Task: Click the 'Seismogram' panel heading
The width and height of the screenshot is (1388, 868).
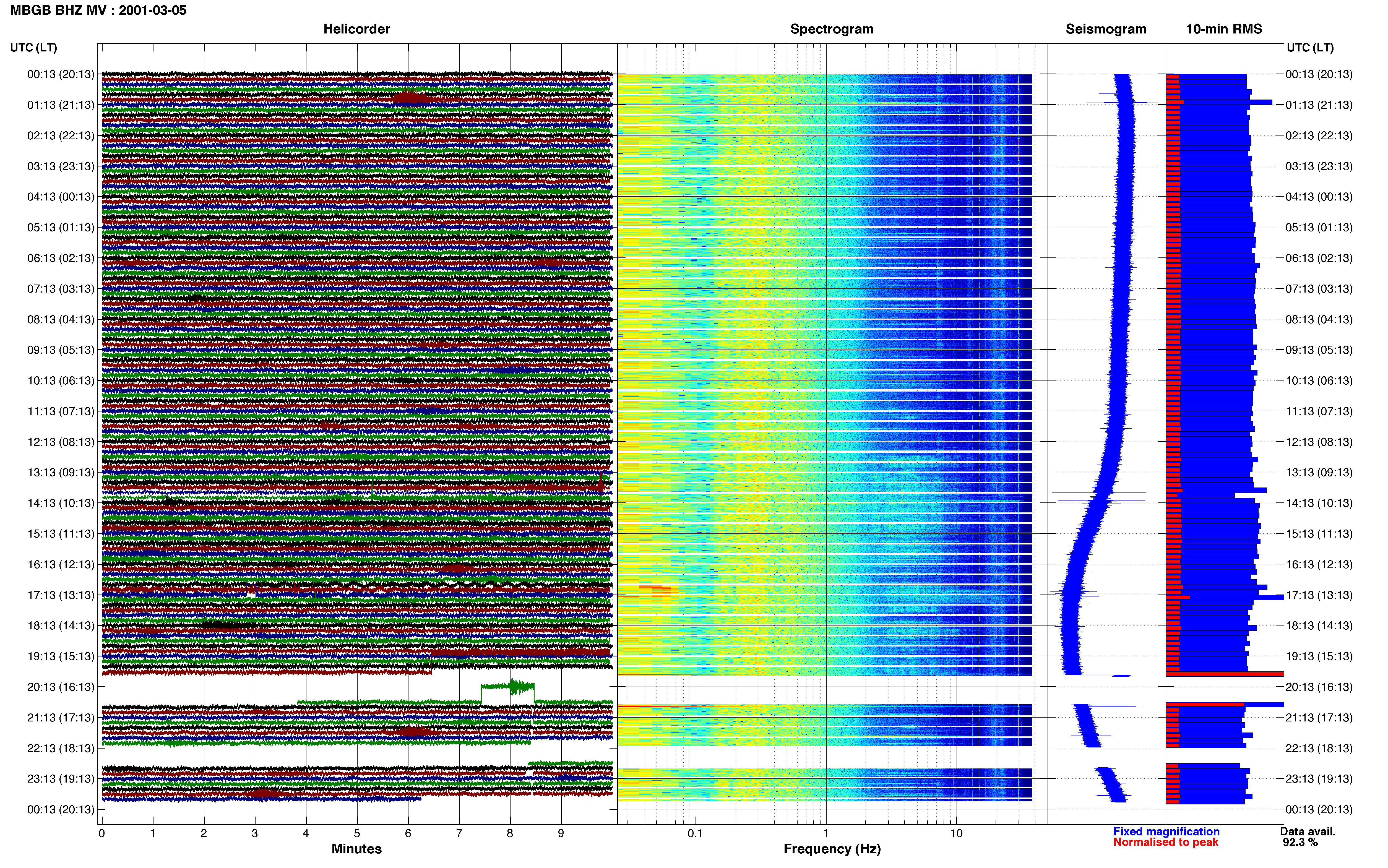Action: pyautogui.click(x=1106, y=29)
